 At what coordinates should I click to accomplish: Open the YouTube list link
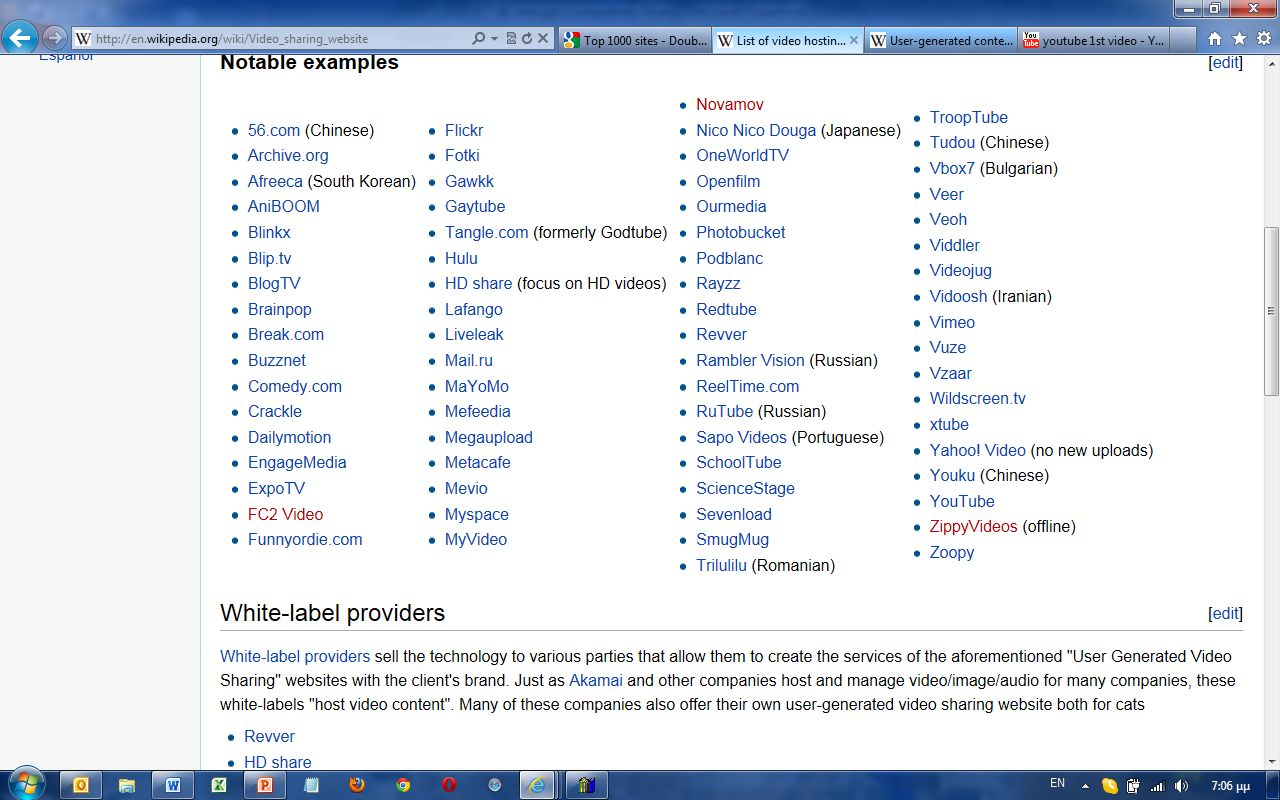click(962, 501)
